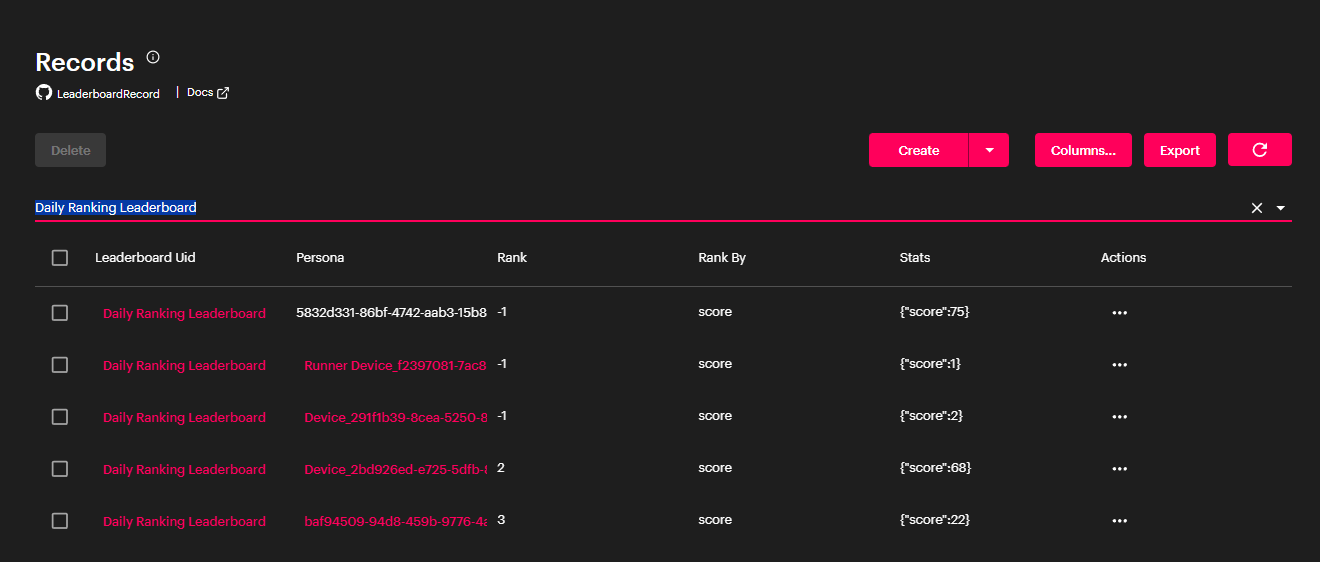Check the baf94509 persona row

coord(60,521)
